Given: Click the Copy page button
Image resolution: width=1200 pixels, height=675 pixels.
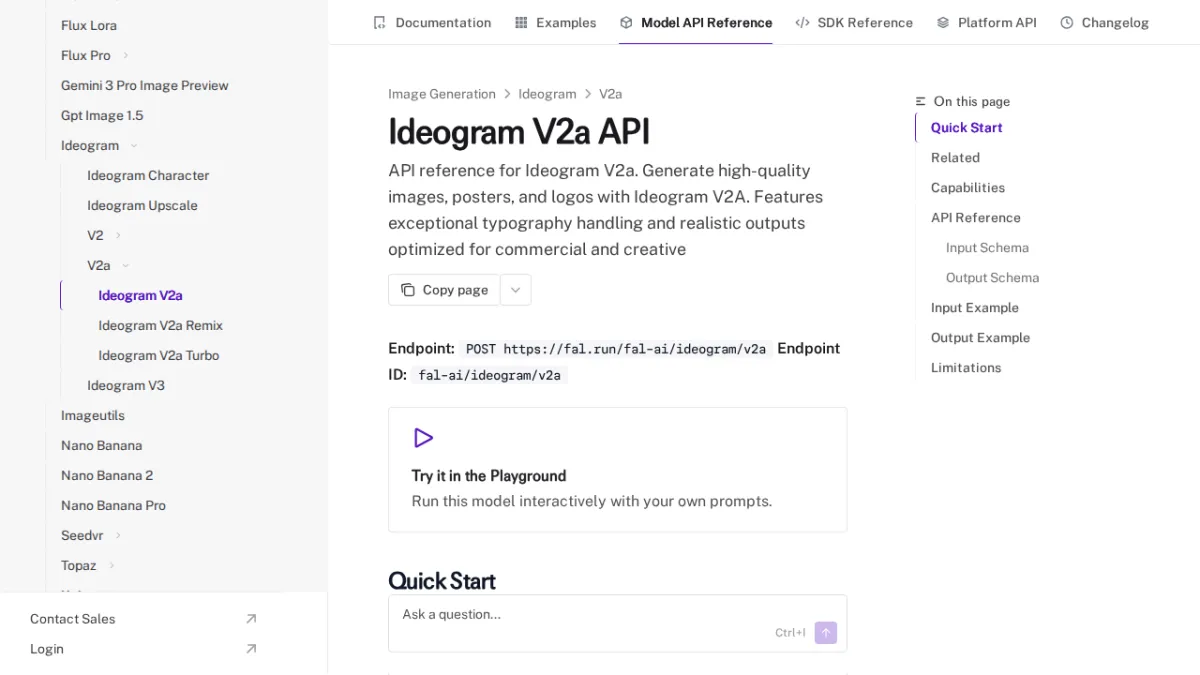Looking at the screenshot, I should 444,290.
